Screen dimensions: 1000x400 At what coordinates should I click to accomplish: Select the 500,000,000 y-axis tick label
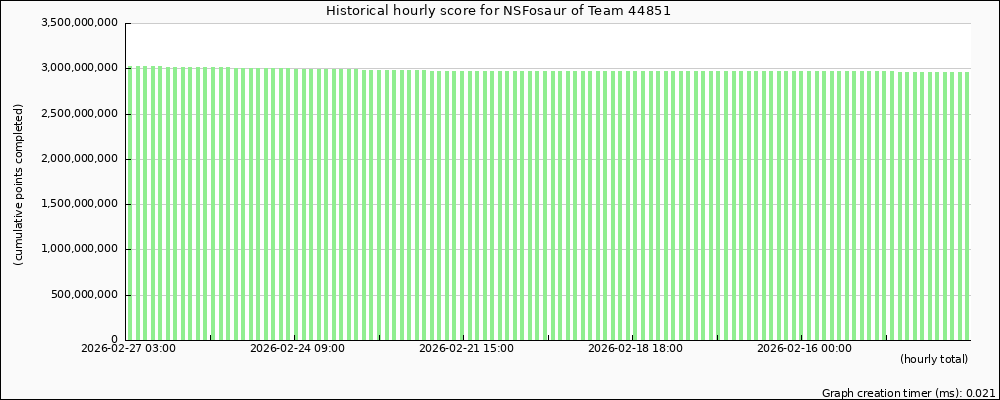tap(86, 295)
